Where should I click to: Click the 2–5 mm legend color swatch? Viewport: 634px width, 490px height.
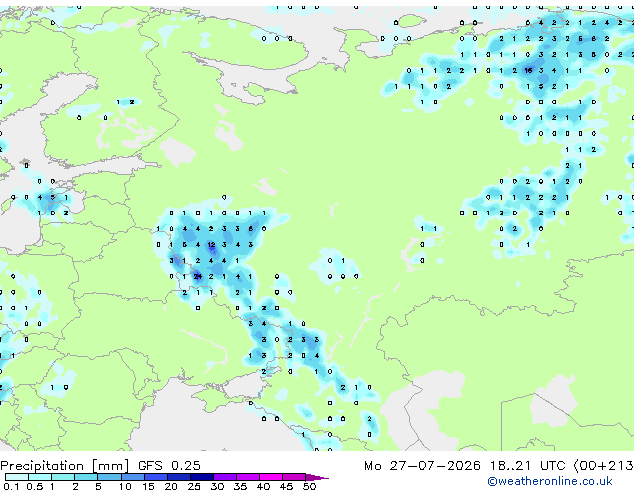pyautogui.click(x=86, y=477)
